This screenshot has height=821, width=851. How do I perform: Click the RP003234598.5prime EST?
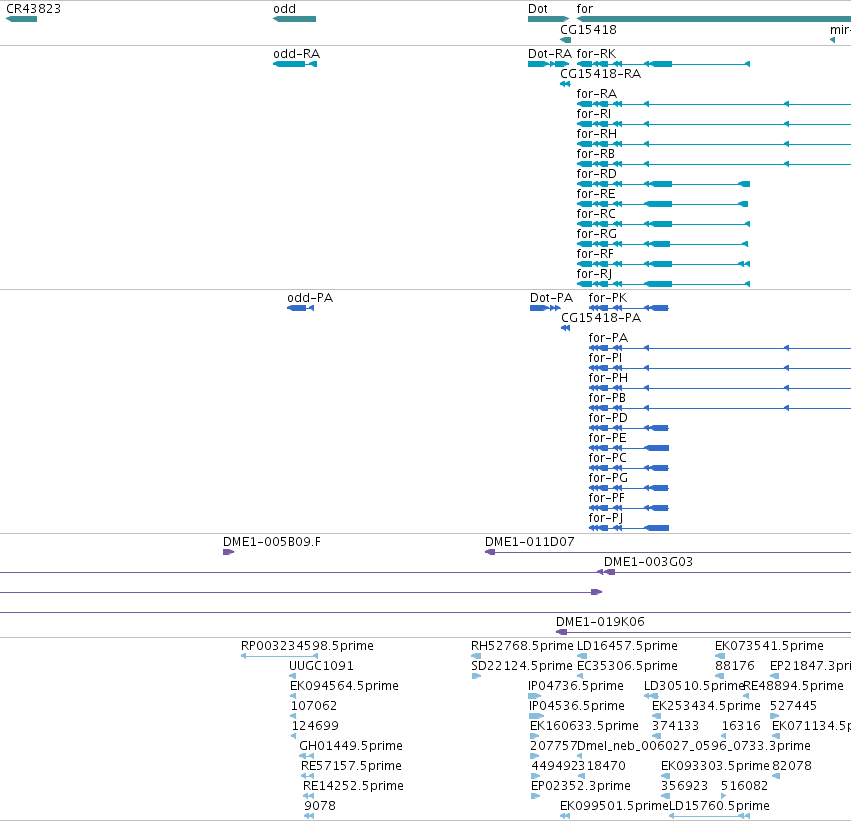tap(280, 656)
